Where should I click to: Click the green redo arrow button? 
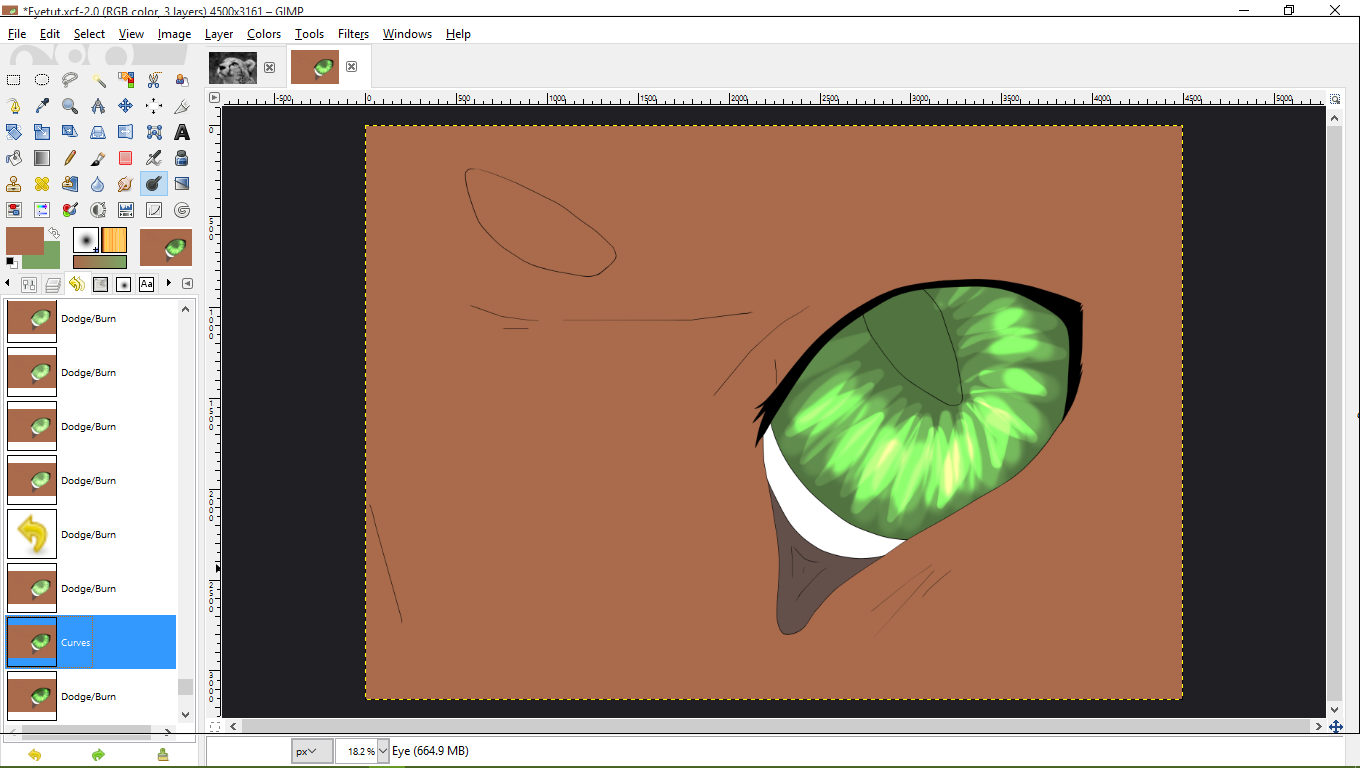98,755
